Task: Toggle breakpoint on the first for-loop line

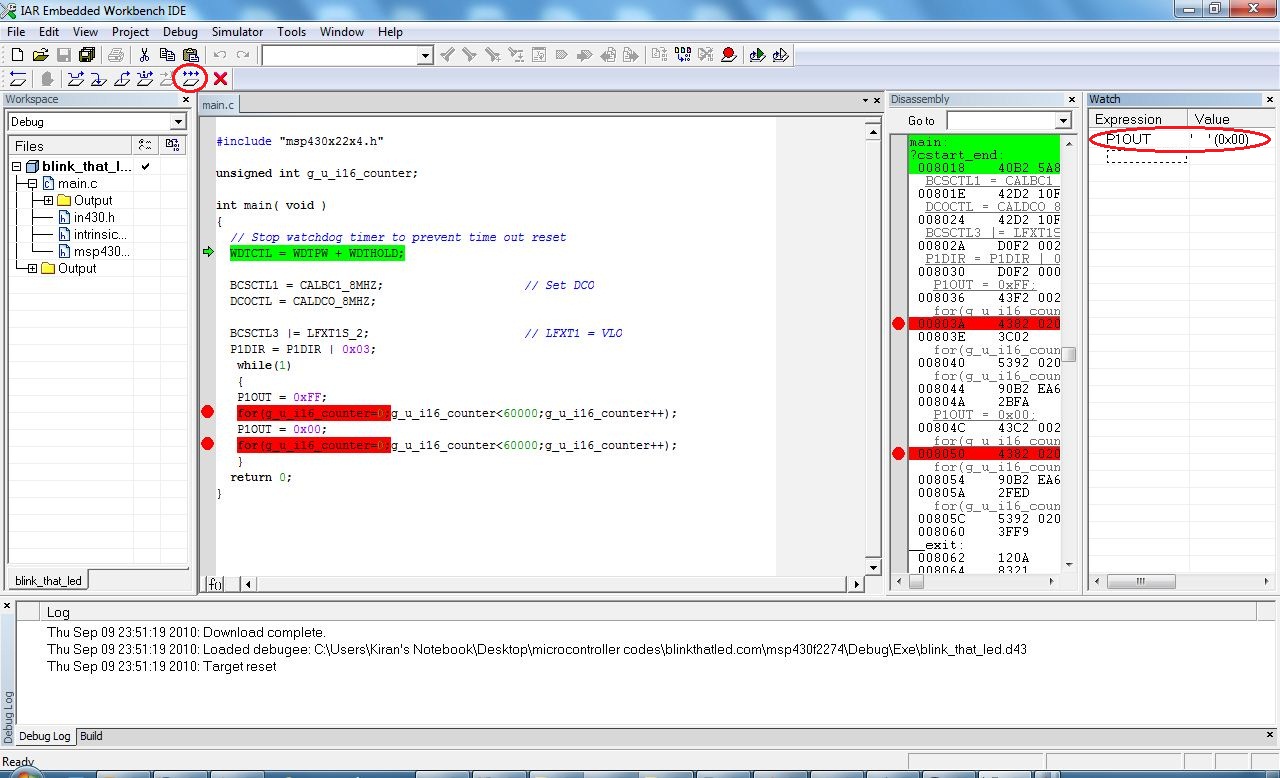Action: (x=207, y=412)
